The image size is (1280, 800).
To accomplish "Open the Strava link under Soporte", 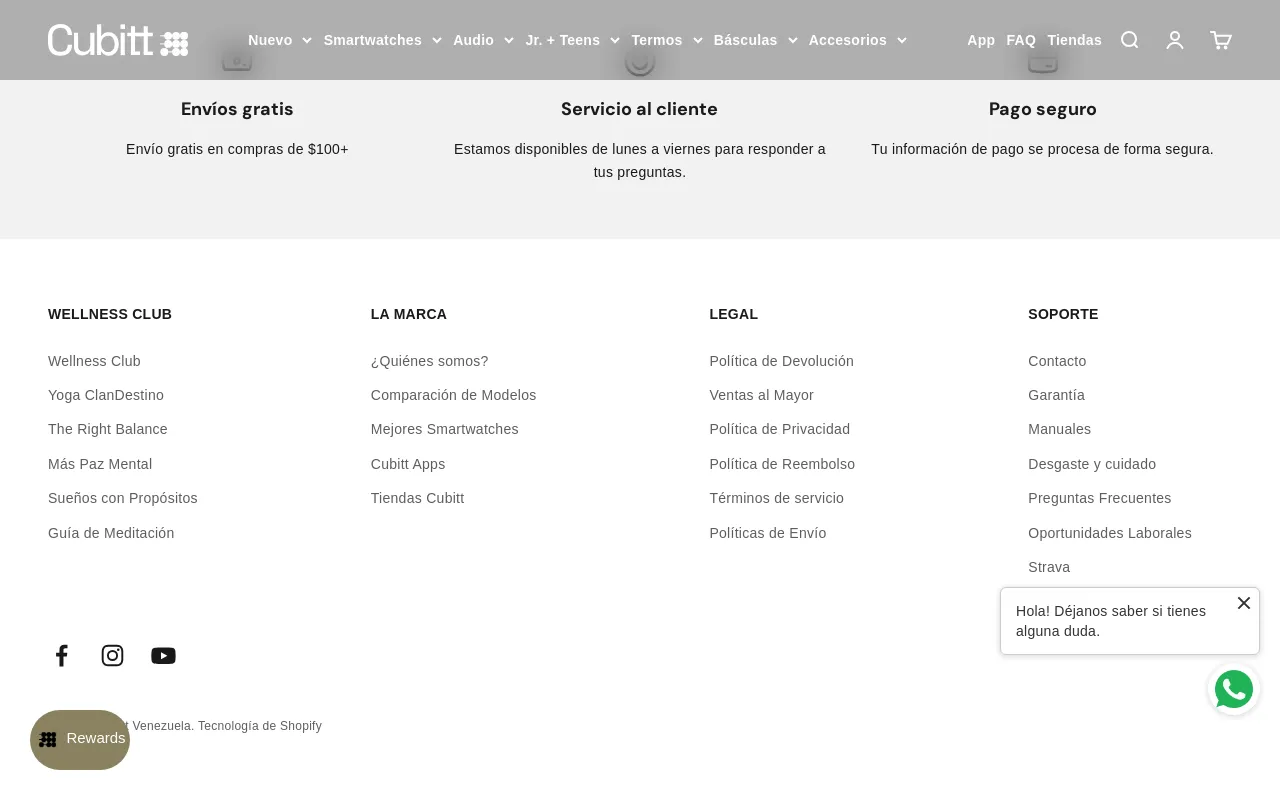I will tap(1049, 567).
